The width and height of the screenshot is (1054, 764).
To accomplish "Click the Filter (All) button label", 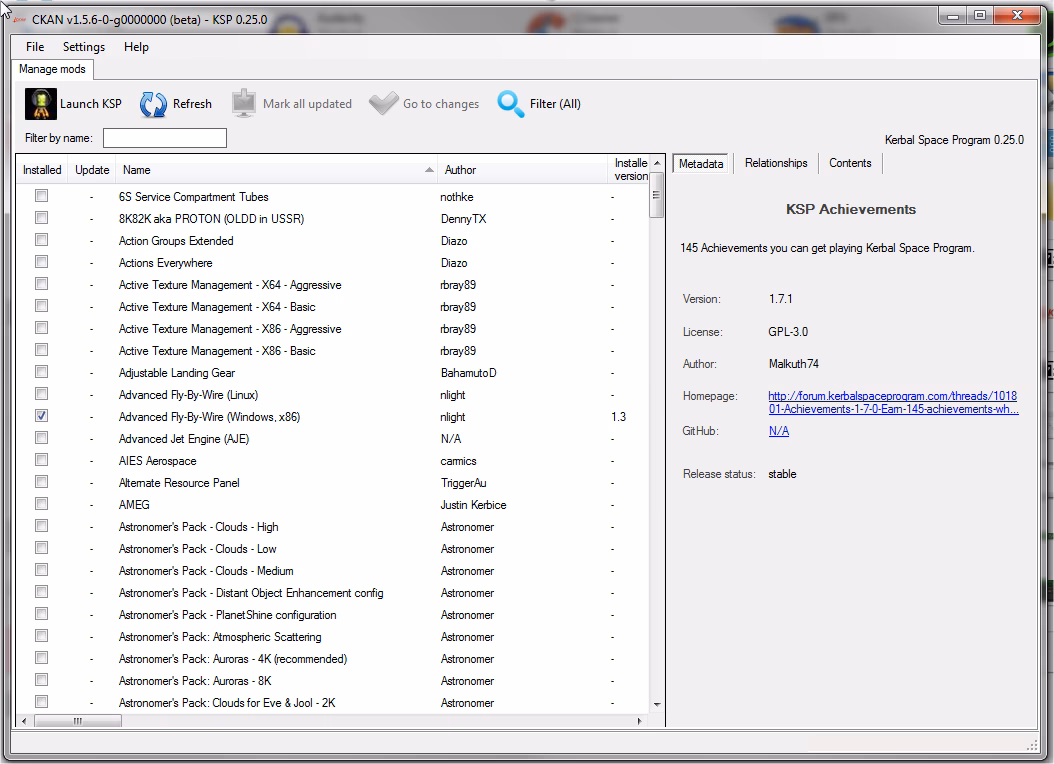I will coord(555,104).
